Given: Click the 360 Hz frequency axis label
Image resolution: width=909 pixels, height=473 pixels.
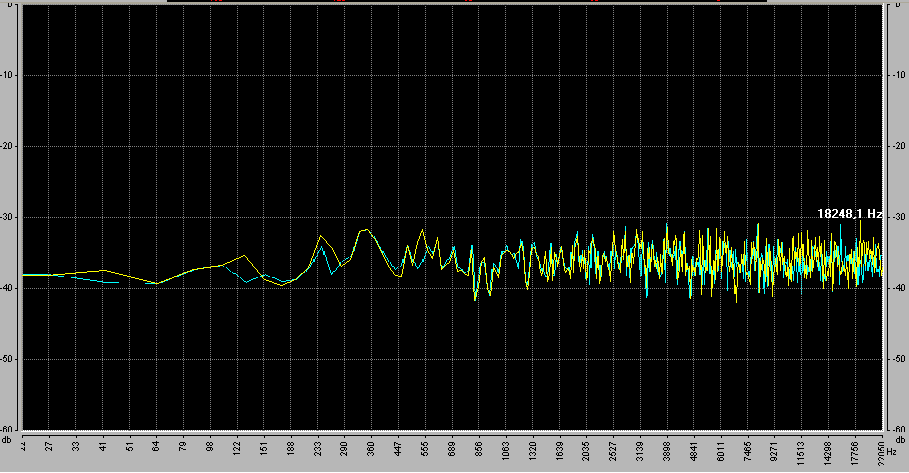Looking at the screenshot, I should pos(371,446).
